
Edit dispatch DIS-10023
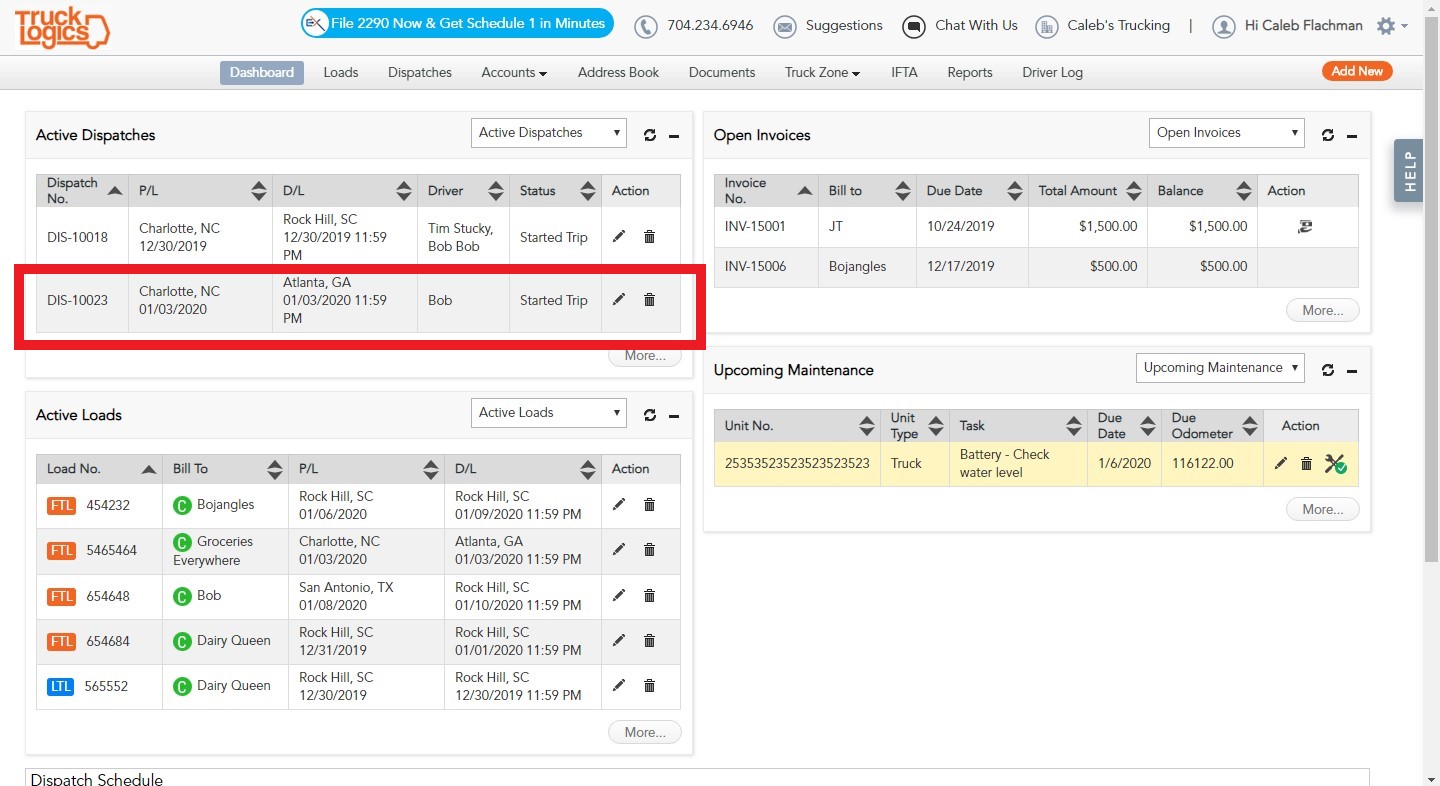[619, 300]
